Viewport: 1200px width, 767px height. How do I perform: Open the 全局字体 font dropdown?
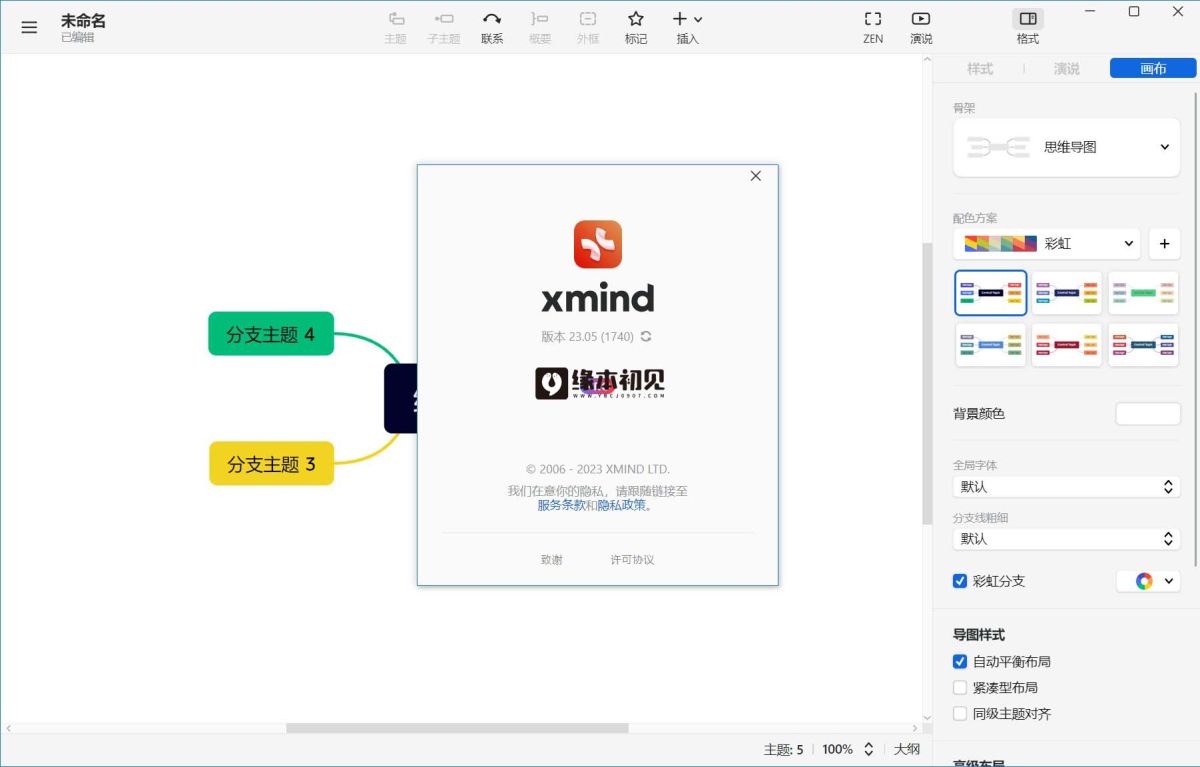tap(1067, 487)
